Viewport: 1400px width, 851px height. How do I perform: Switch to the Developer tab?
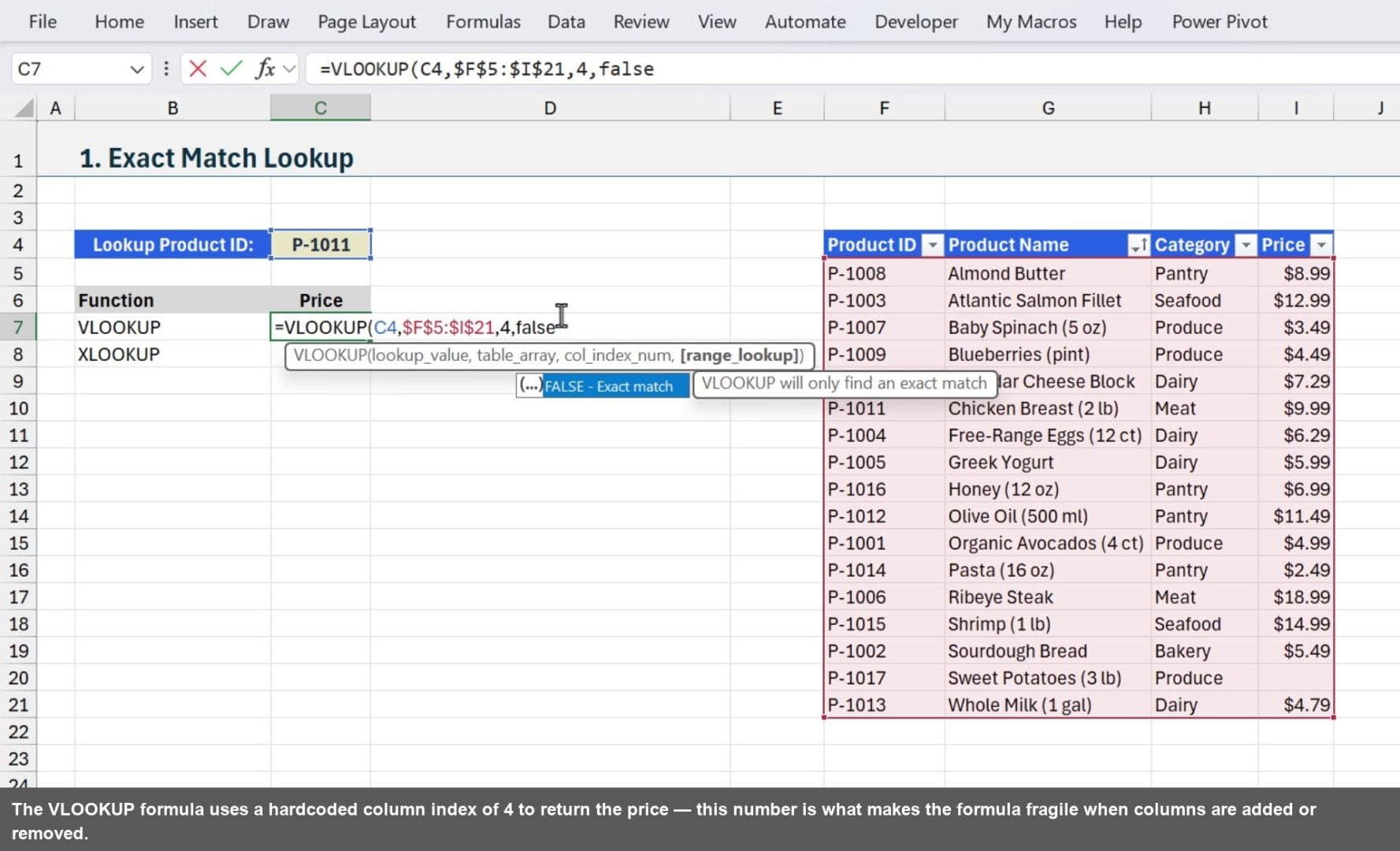click(x=915, y=21)
